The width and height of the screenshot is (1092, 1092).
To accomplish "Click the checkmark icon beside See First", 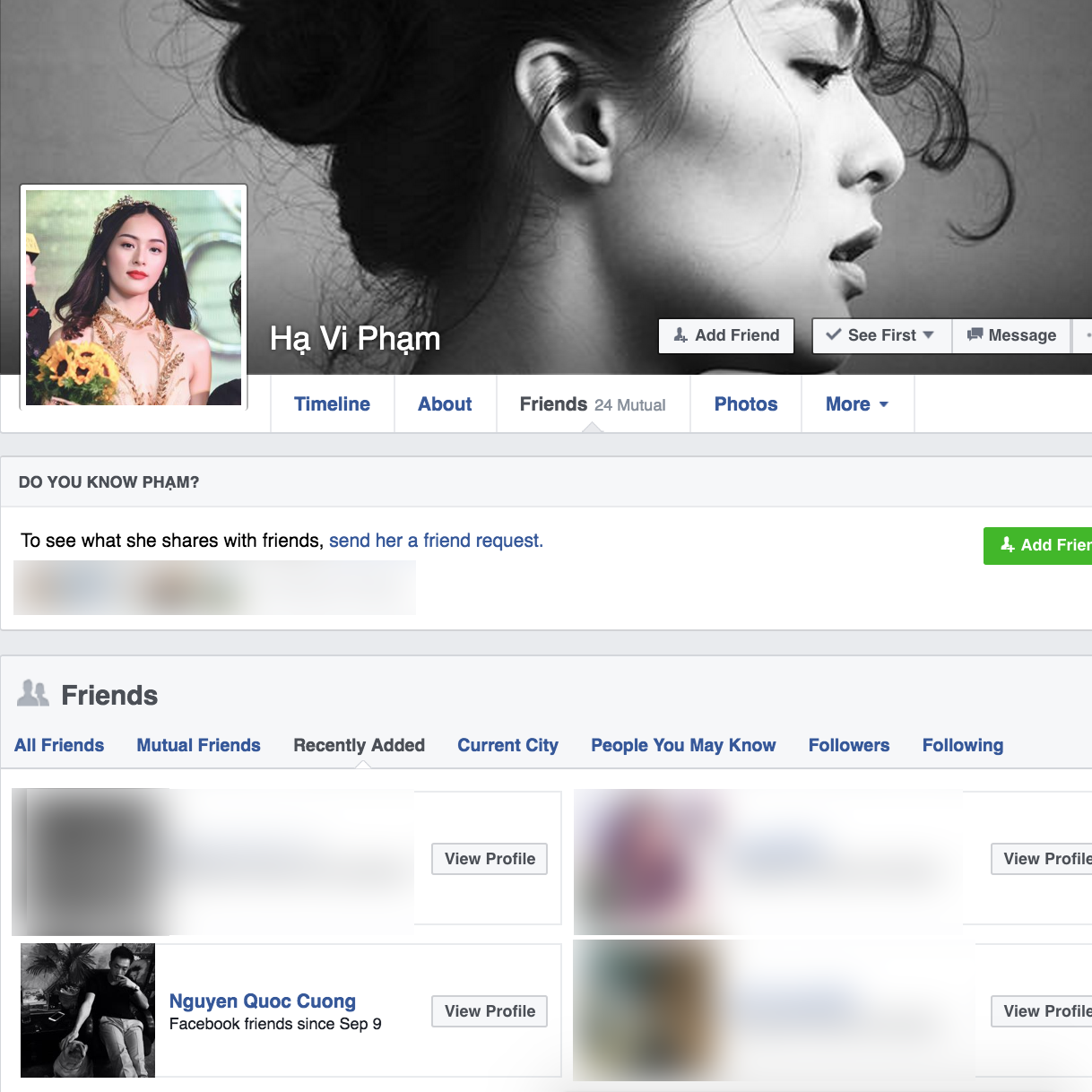I will point(834,334).
